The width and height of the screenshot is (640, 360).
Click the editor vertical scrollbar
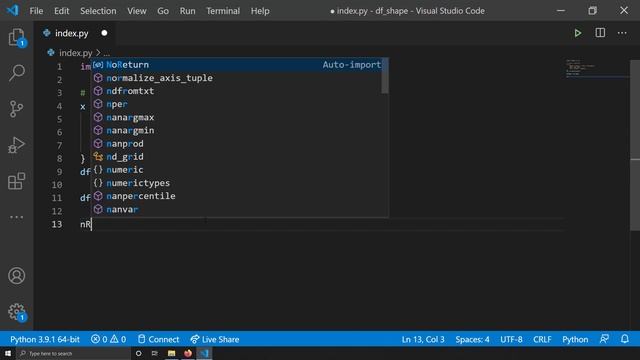[x=635, y=145]
